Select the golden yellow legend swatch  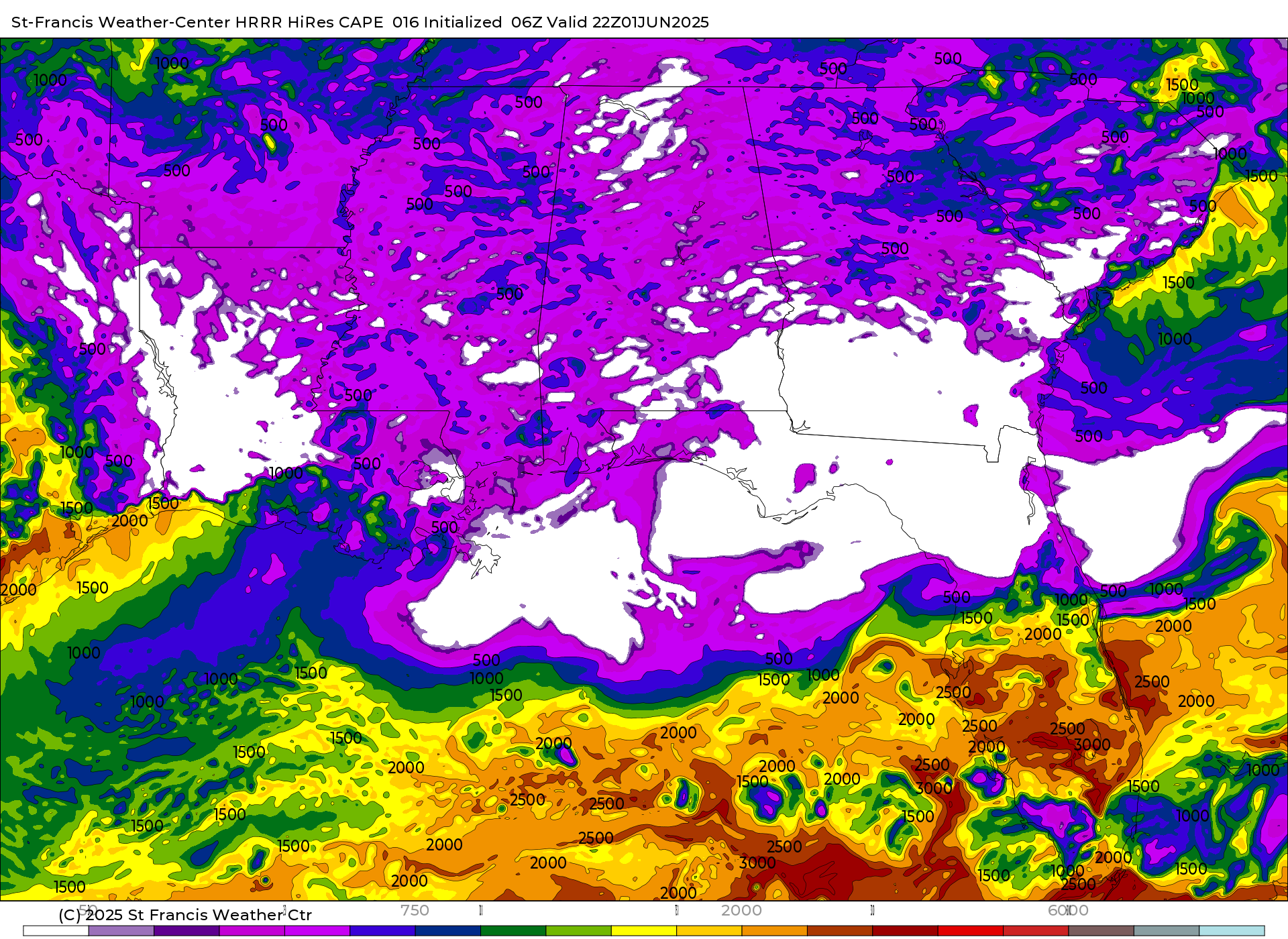[x=710, y=931]
